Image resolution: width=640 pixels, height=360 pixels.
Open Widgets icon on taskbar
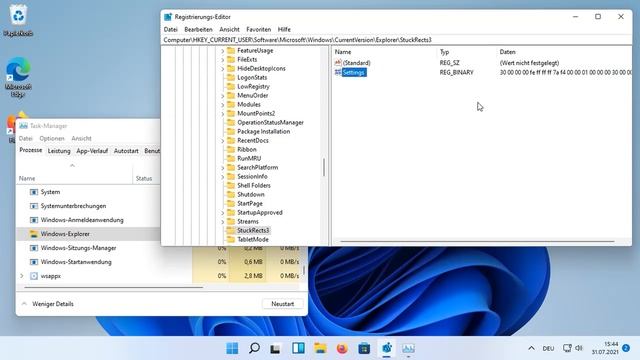298,348
